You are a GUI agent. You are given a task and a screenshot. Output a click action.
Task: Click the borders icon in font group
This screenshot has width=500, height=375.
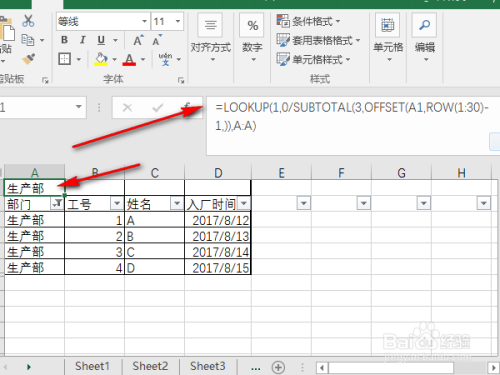click(64, 59)
